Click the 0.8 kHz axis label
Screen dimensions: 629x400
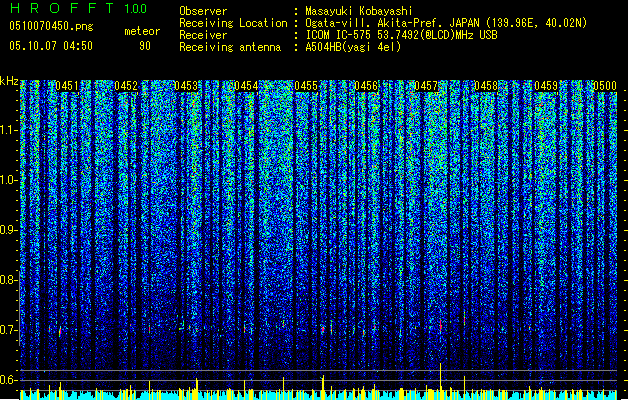coord(9,280)
